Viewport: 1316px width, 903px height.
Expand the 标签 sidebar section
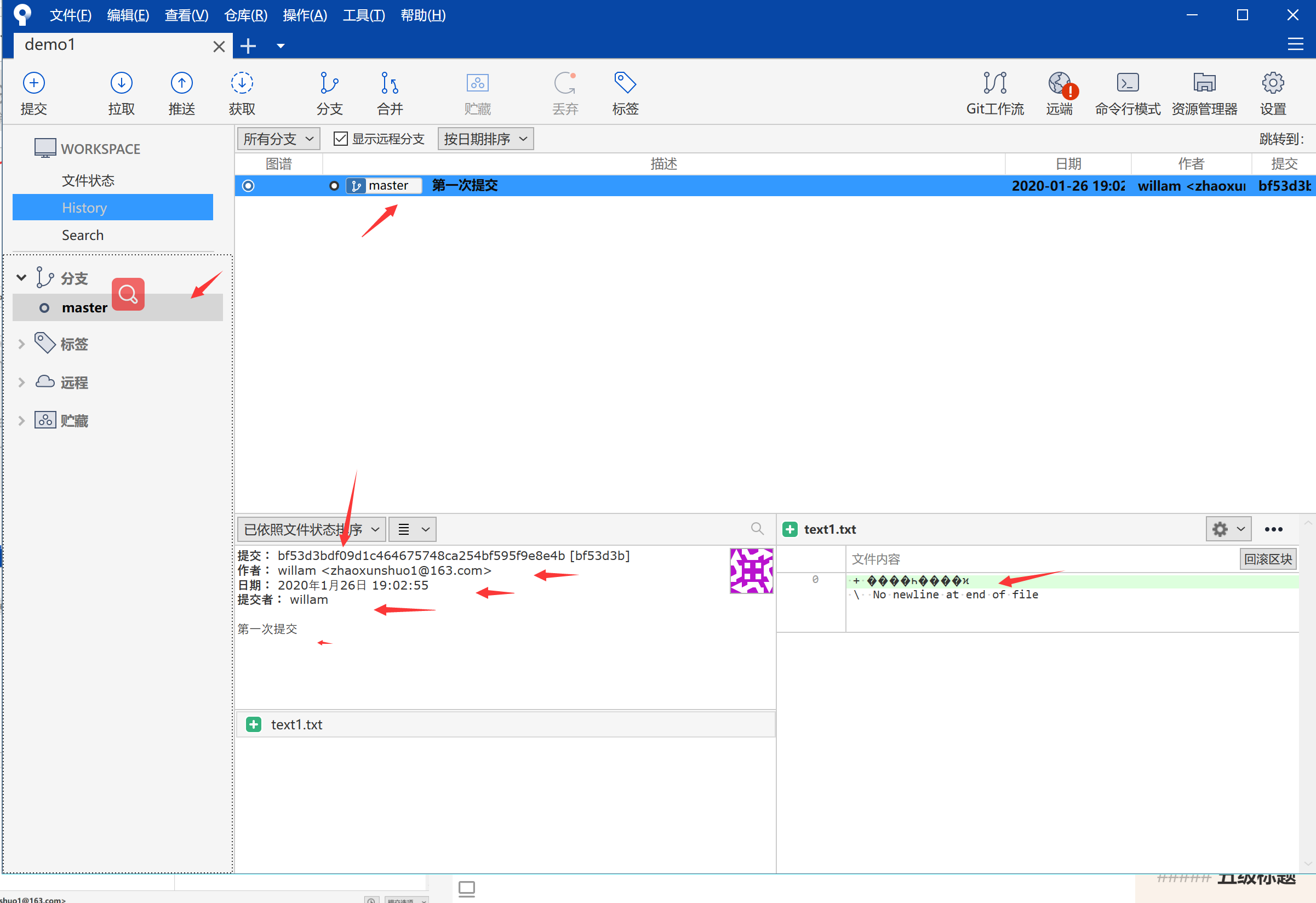coord(21,344)
